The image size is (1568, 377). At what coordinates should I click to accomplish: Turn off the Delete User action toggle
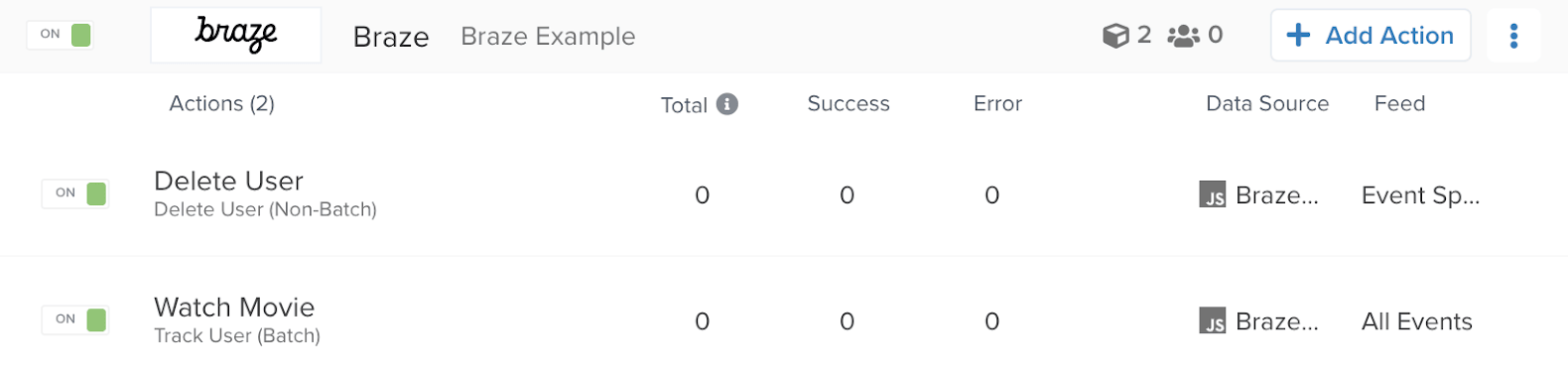(x=75, y=193)
